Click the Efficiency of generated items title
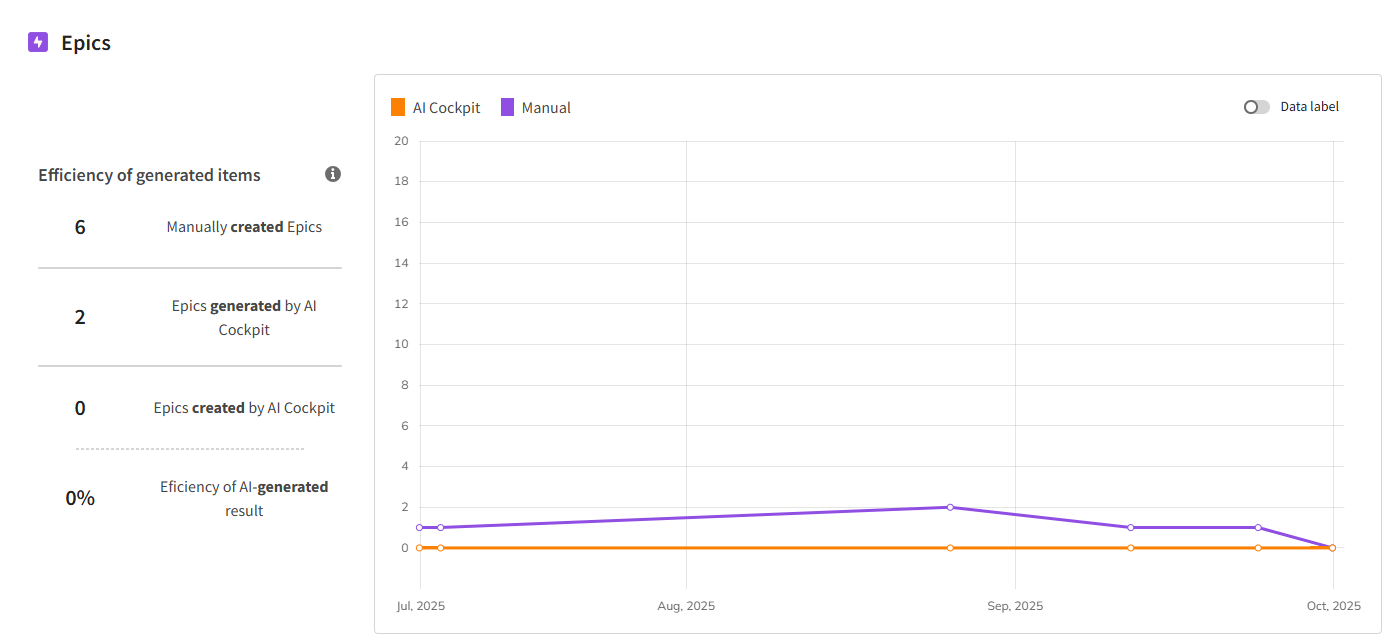 (149, 175)
